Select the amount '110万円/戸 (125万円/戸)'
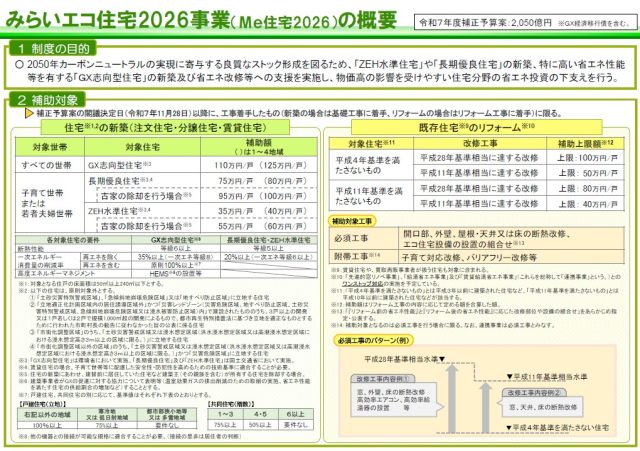Viewport: 640px width, 451px height. coord(260,165)
